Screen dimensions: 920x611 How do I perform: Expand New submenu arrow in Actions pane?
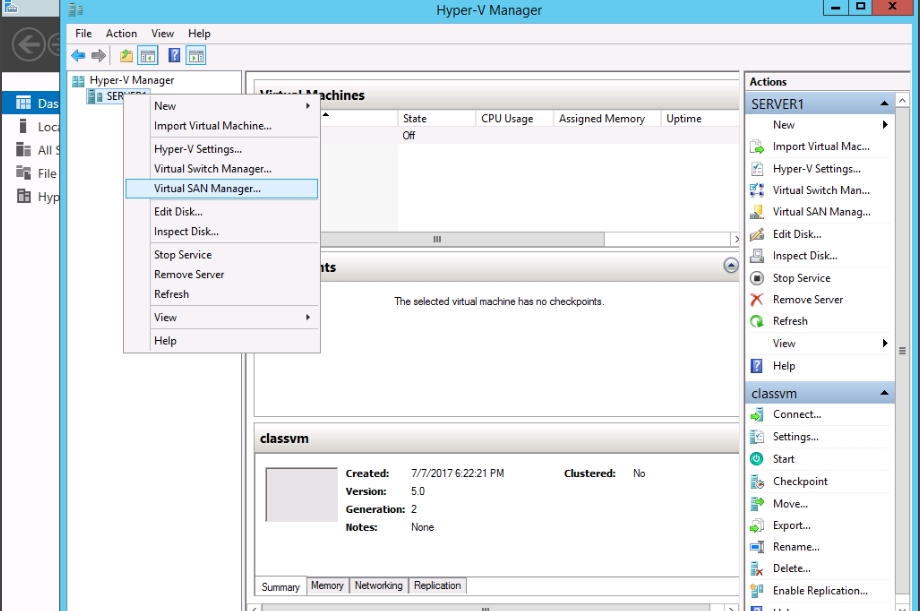click(885, 124)
